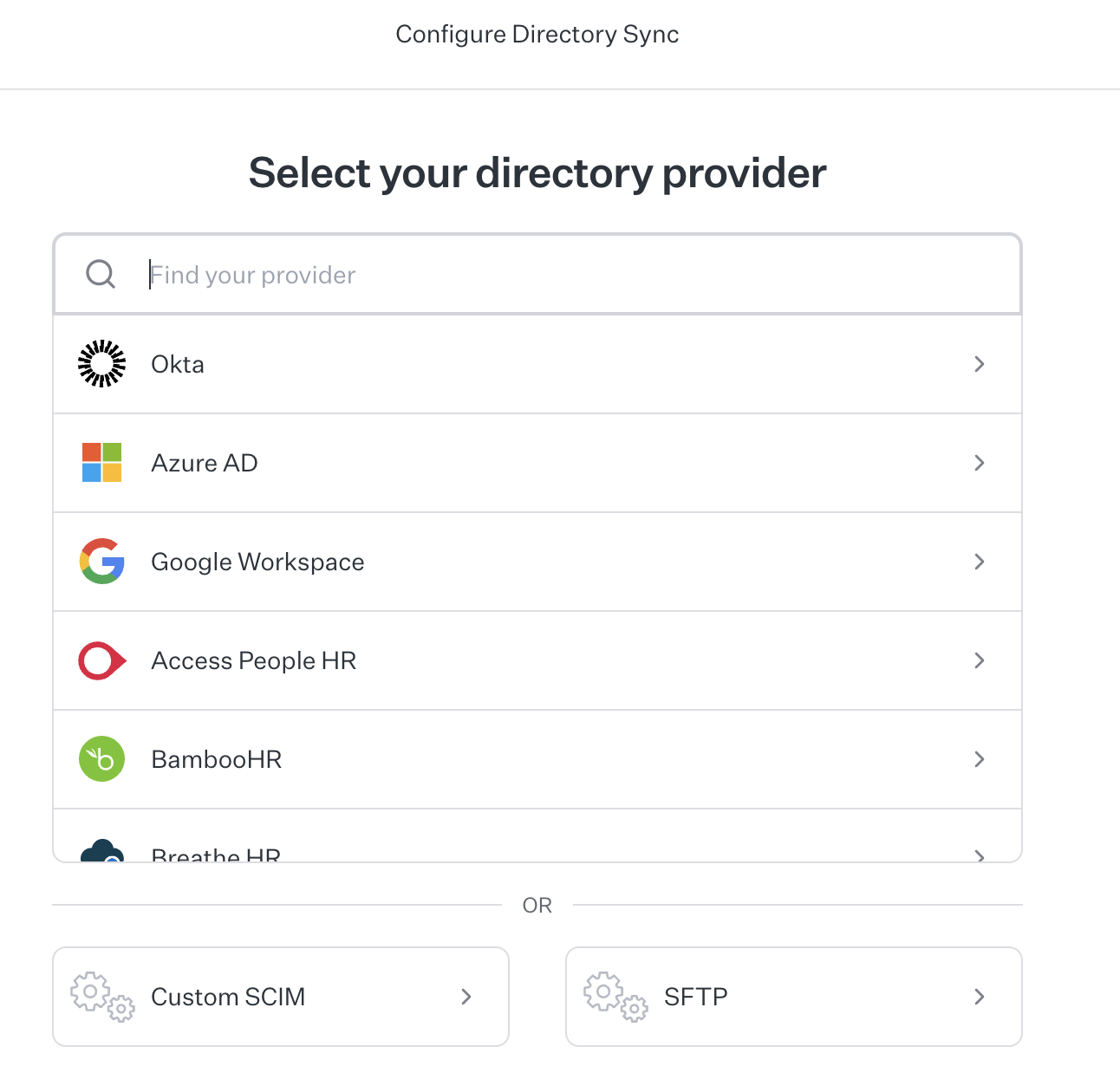Screen dimensions: 1120x1092
Task: Open Okta using its chevron arrow
Action: click(x=980, y=364)
